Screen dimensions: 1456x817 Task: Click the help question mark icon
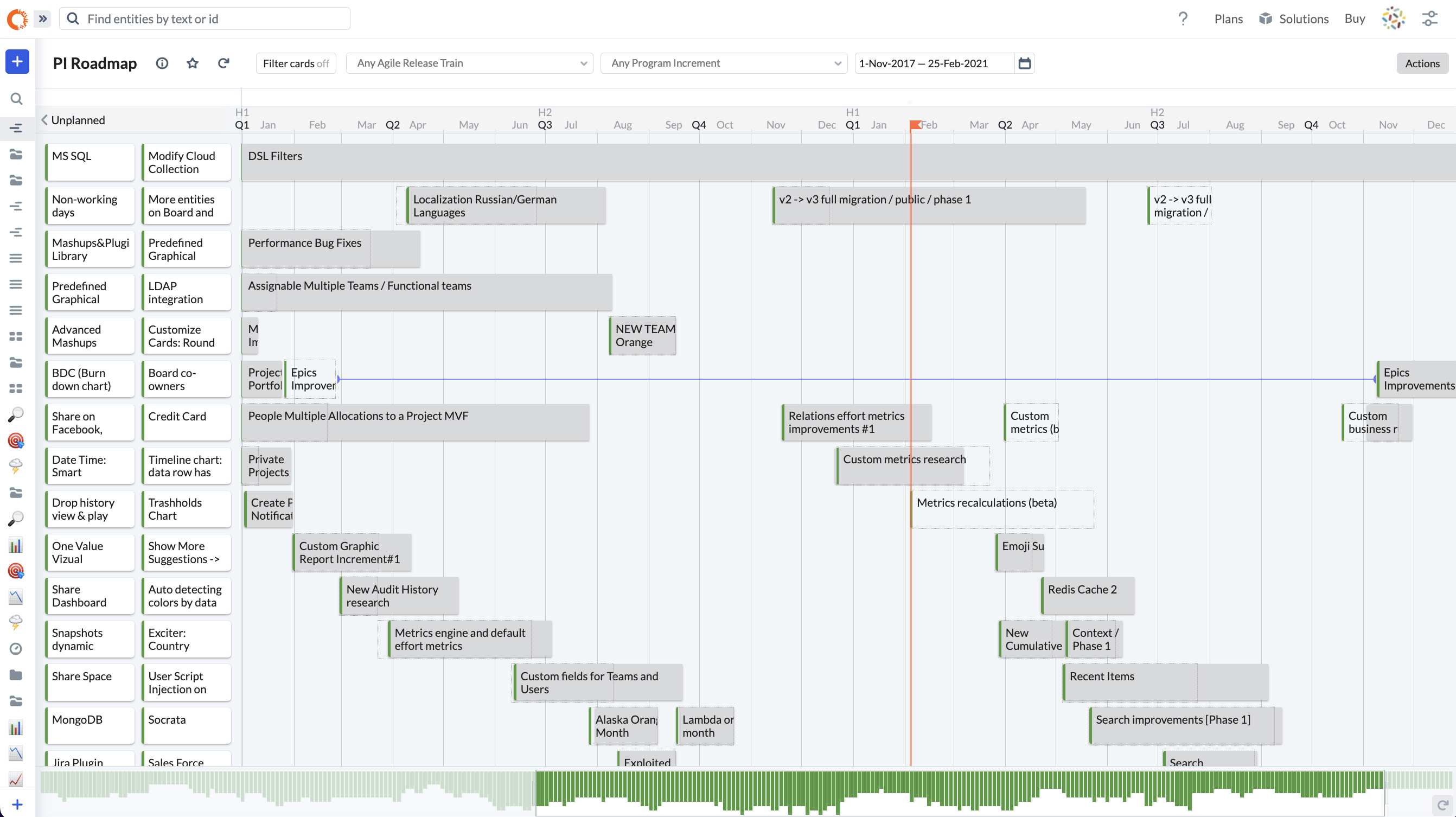pos(1183,18)
